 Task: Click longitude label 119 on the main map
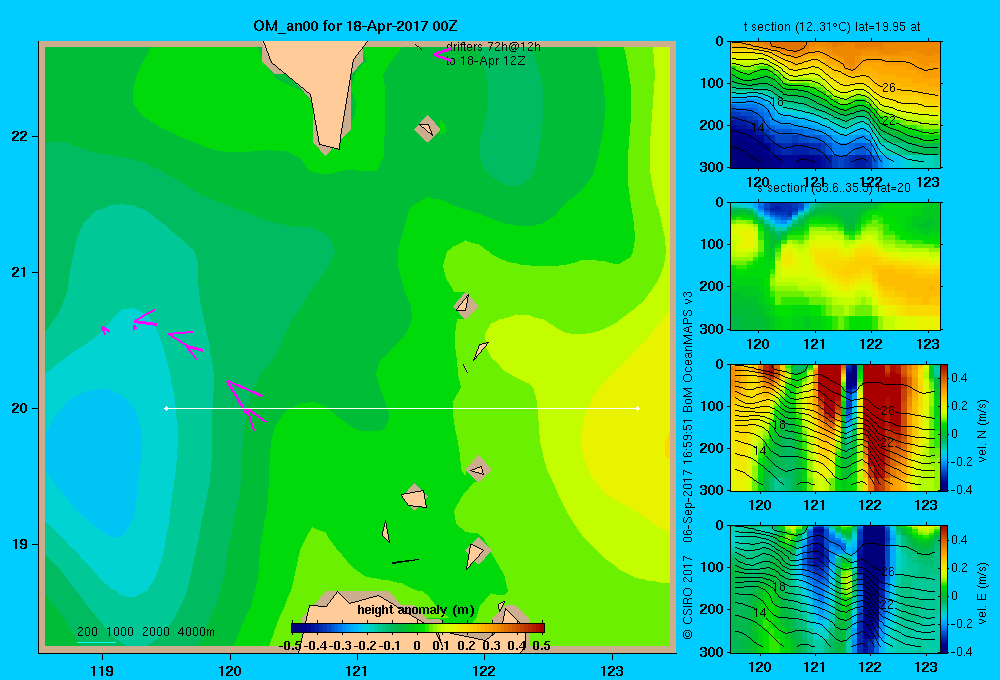pyautogui.click(x=102, y=671)
